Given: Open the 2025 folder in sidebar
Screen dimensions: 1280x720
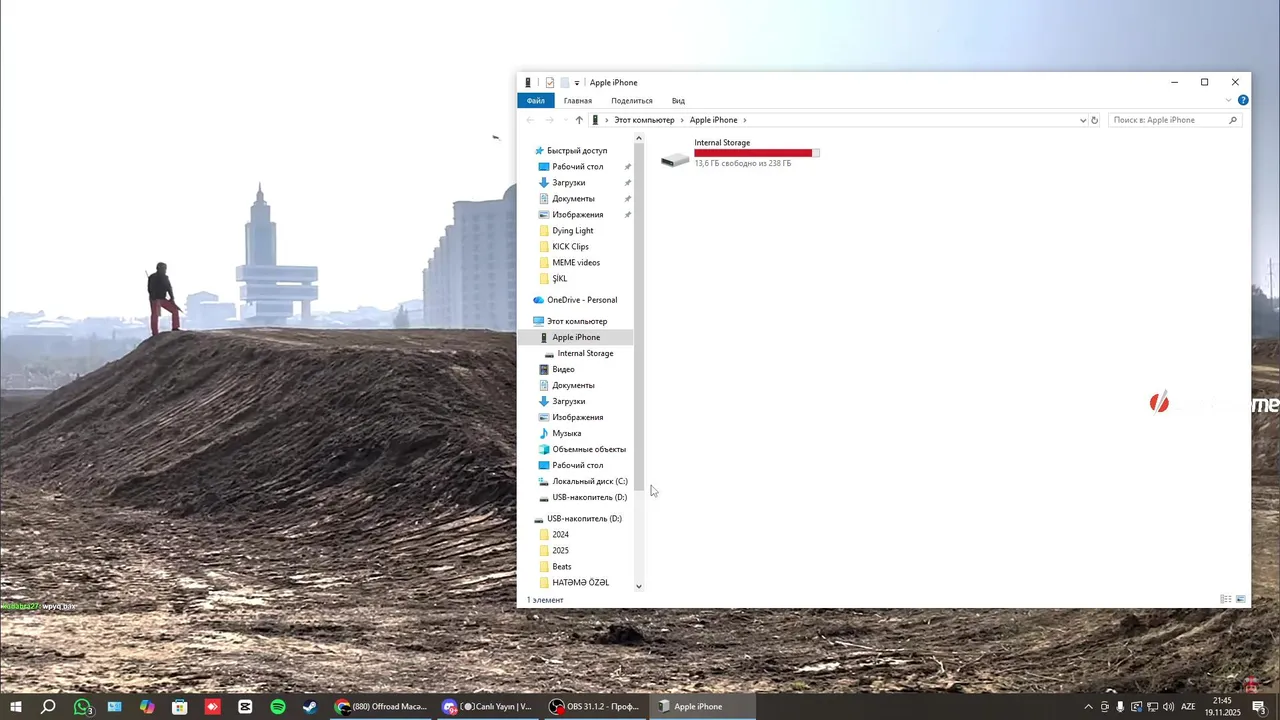Looking at the screenshot, I should [560, 551].
